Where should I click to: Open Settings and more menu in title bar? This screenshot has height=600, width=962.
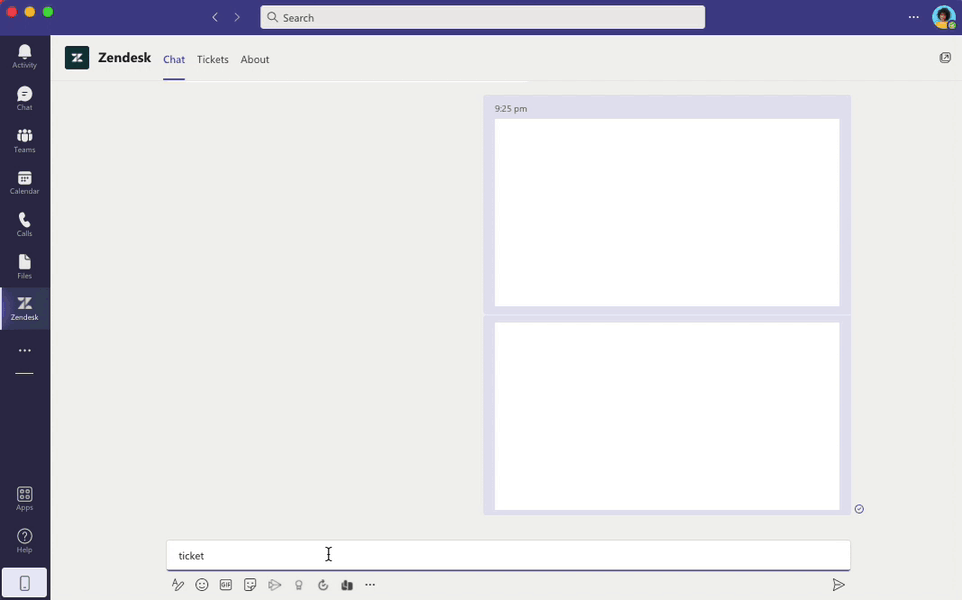coord(914,17)
